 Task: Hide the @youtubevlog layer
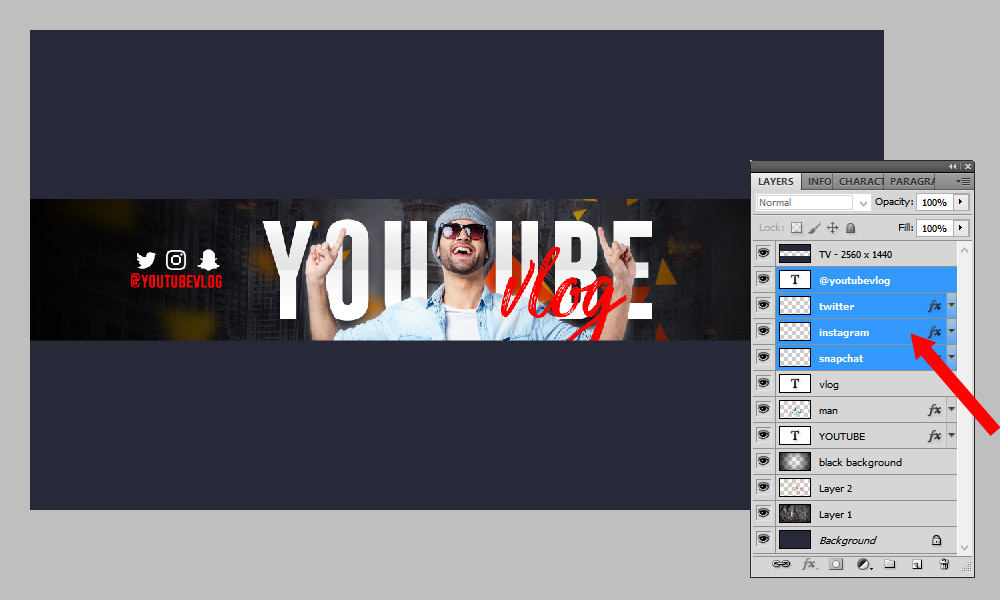pyautogui.click(x=763, y=279)
